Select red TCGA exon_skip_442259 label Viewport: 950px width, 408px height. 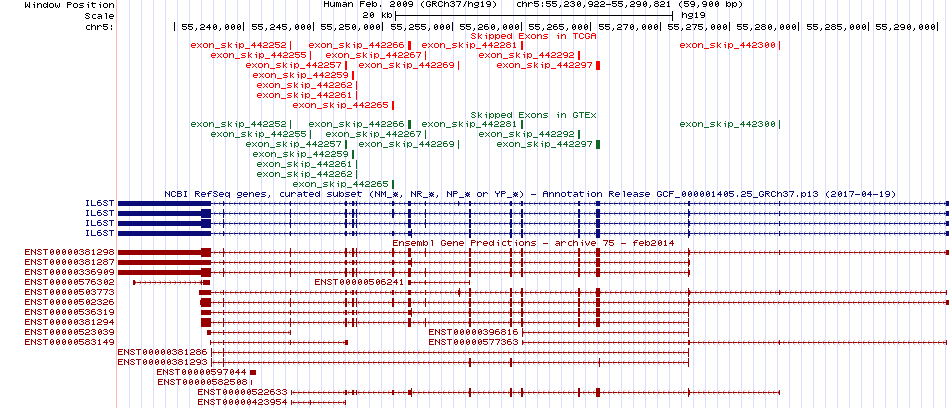[301, 75]
